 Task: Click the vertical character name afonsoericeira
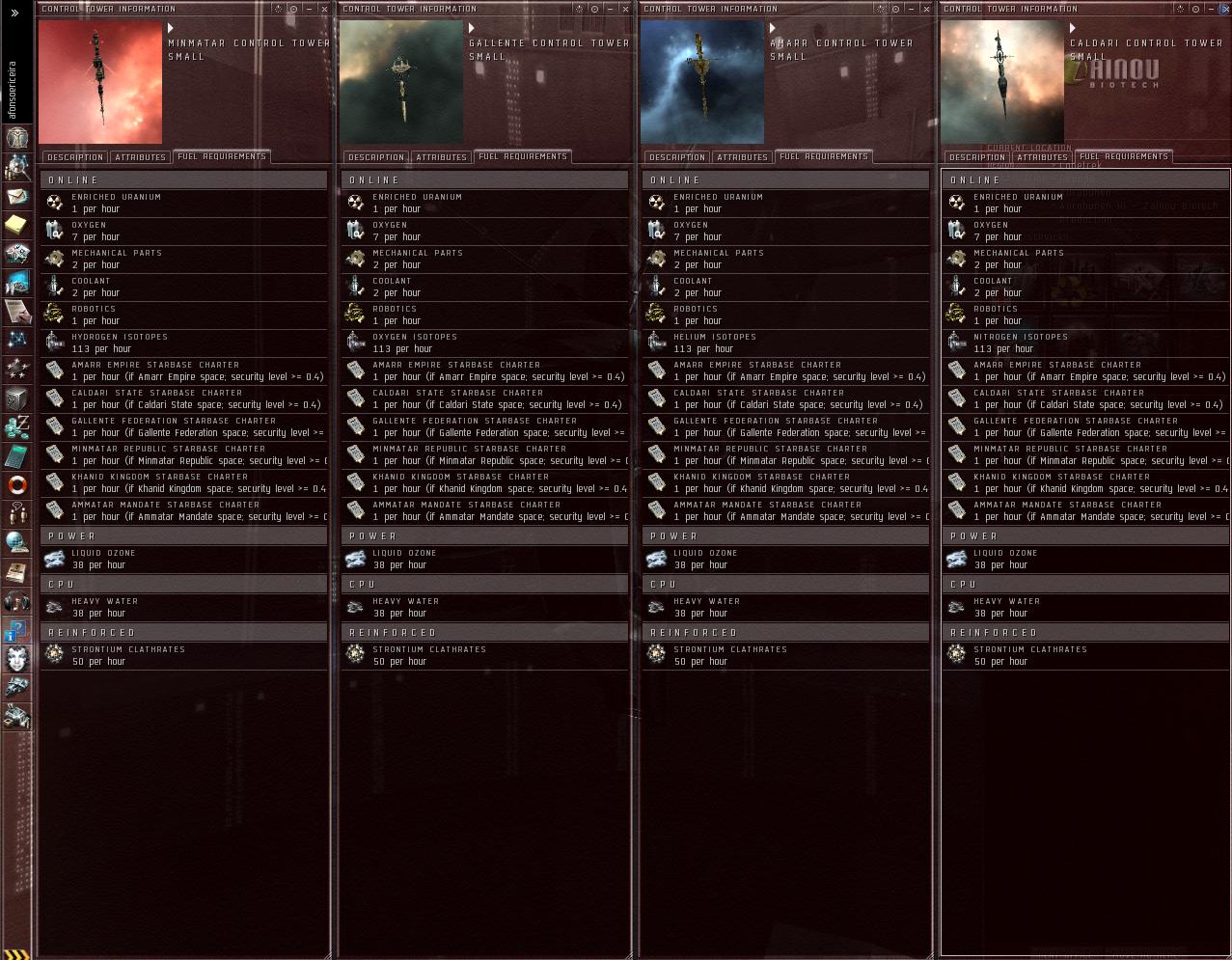(13, 90)
